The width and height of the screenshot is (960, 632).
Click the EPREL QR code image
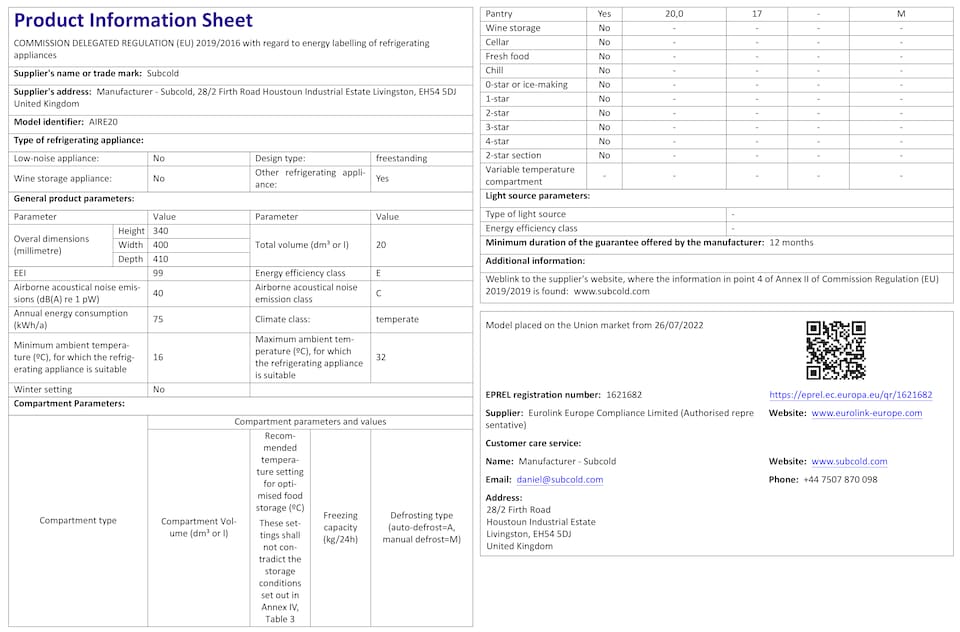click(x=836, y=350)
